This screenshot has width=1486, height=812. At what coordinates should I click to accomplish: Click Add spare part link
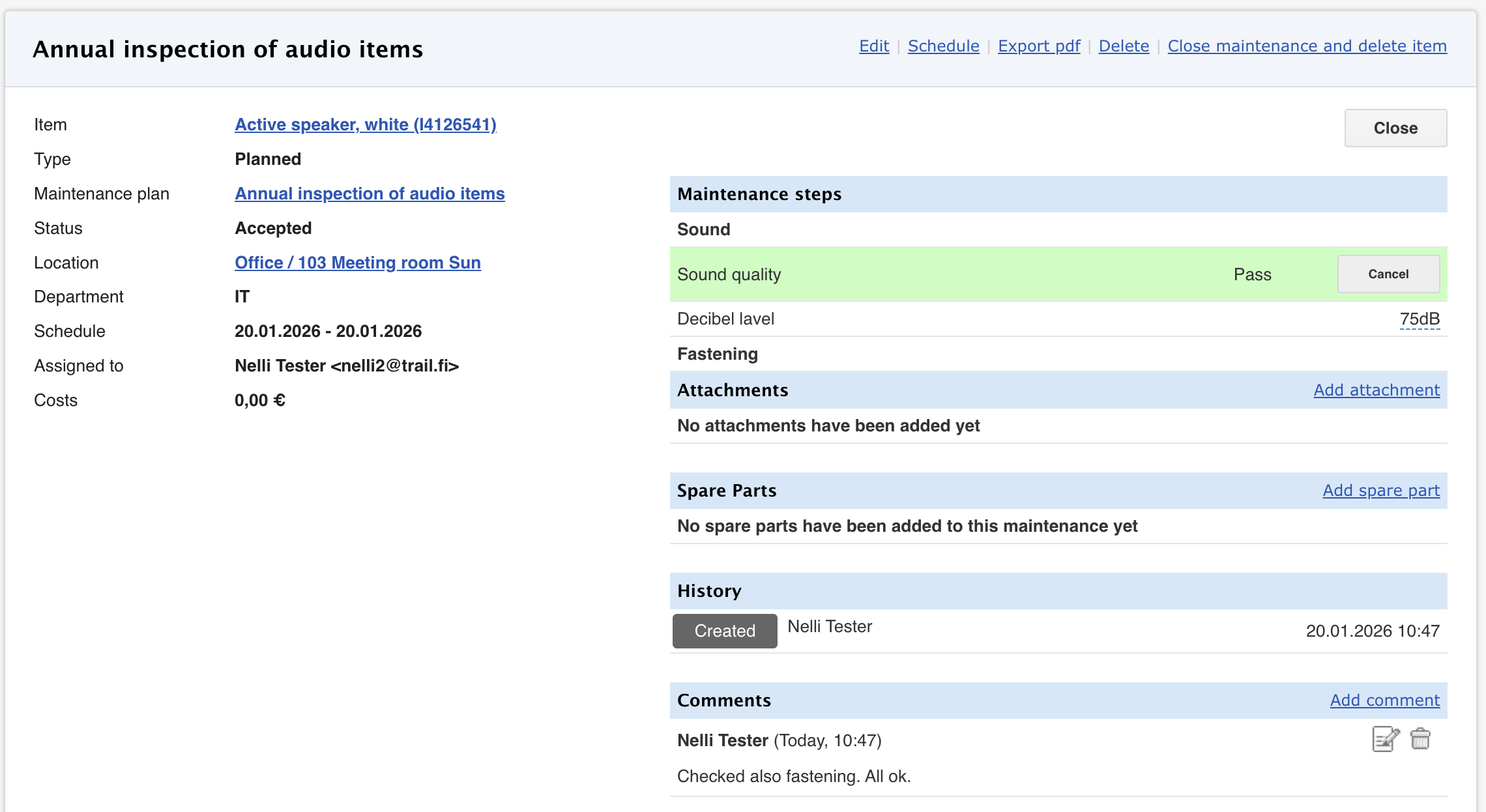1381,491
